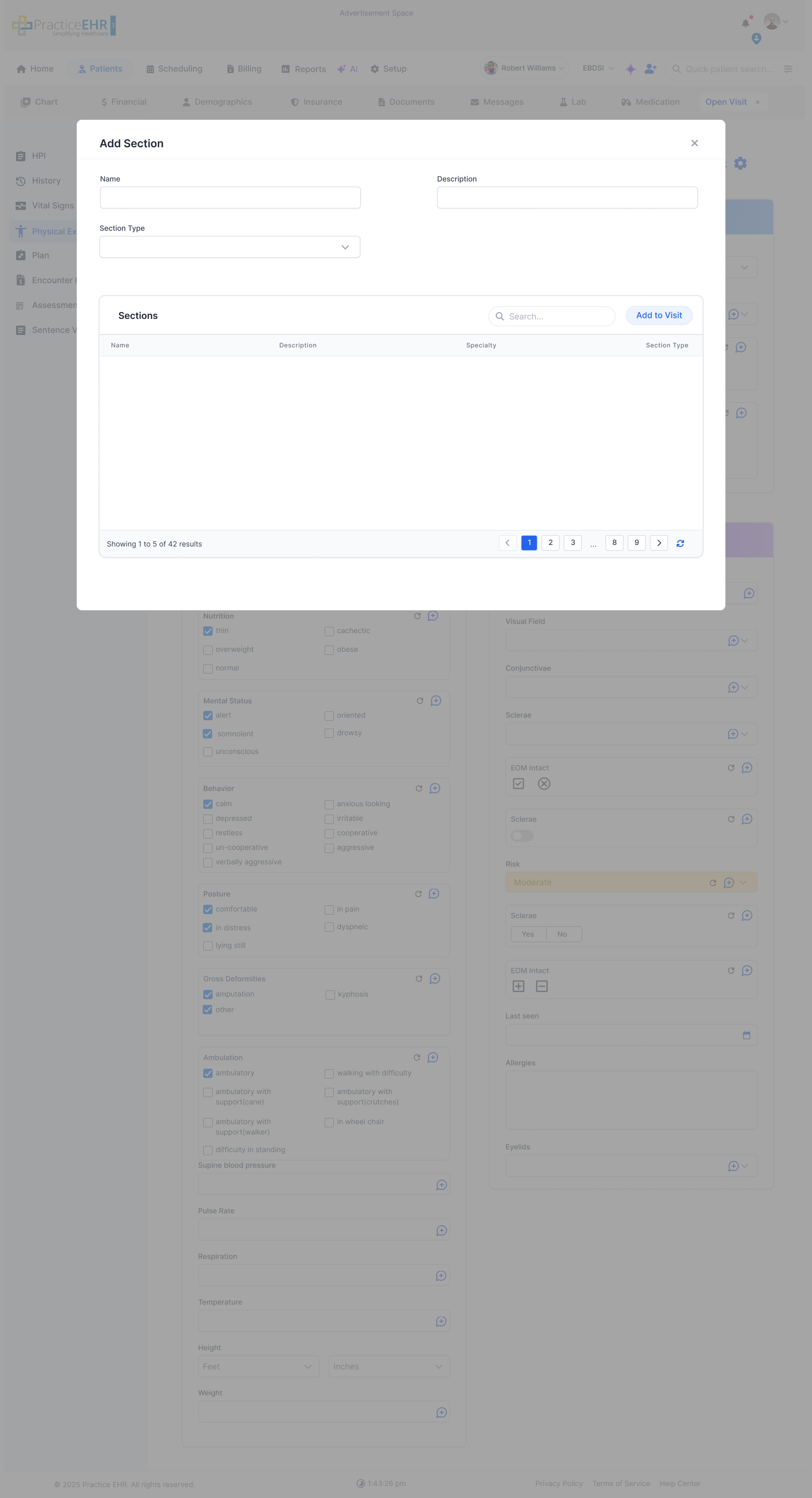Viewport: 812px width, 1498px height.
Task: Click the section Description input field
Action: click(x=567, y=198)
